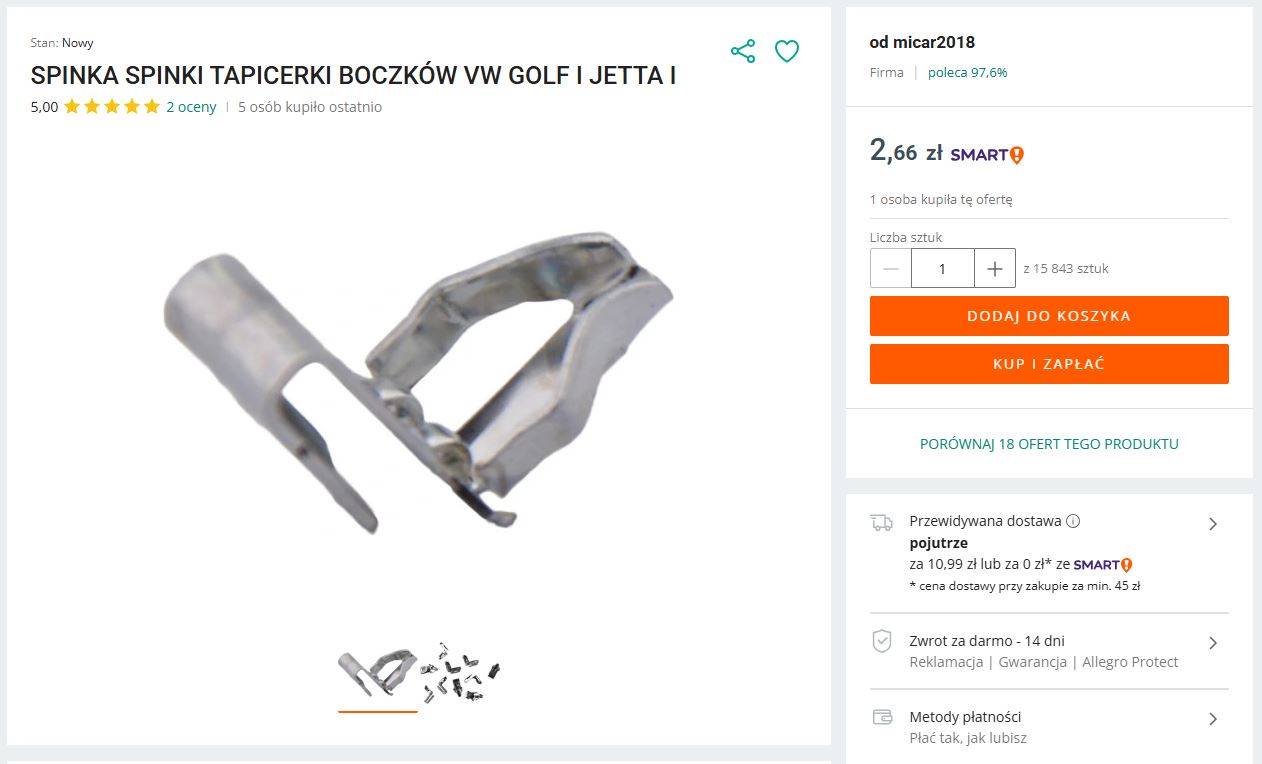Screen dimensions: 1262x764
Task: Select the second product thumbnail with multiple clips
Action: pyautogui.click(x=459, y=670)
